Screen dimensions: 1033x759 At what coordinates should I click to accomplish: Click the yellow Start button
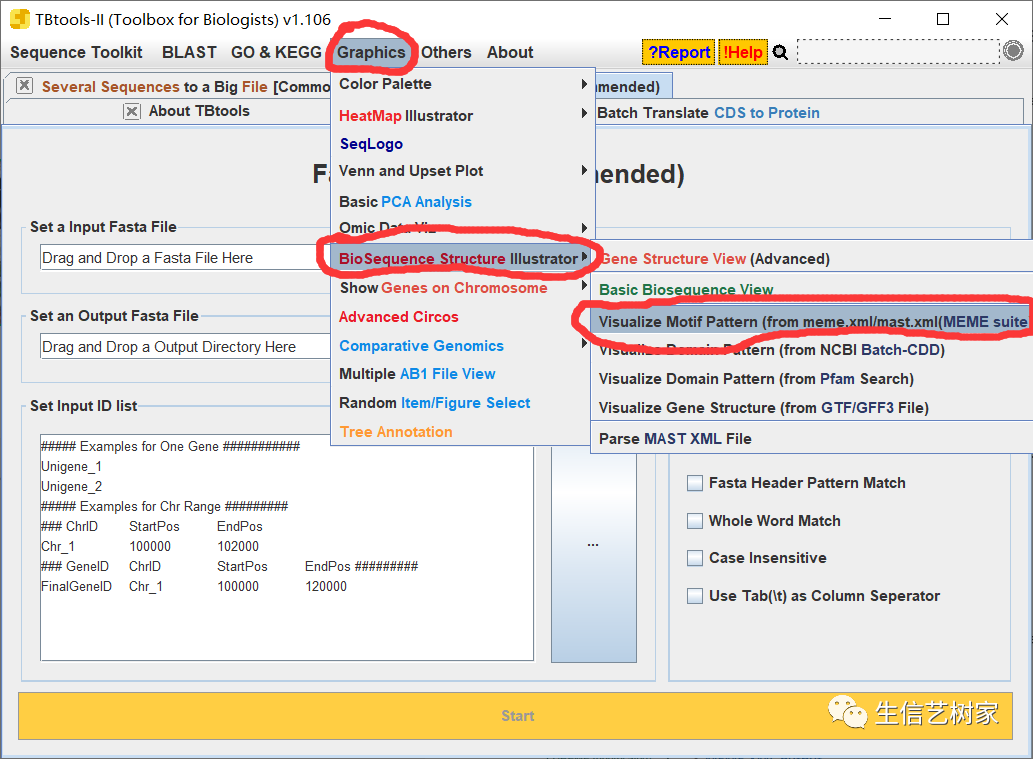515,716
